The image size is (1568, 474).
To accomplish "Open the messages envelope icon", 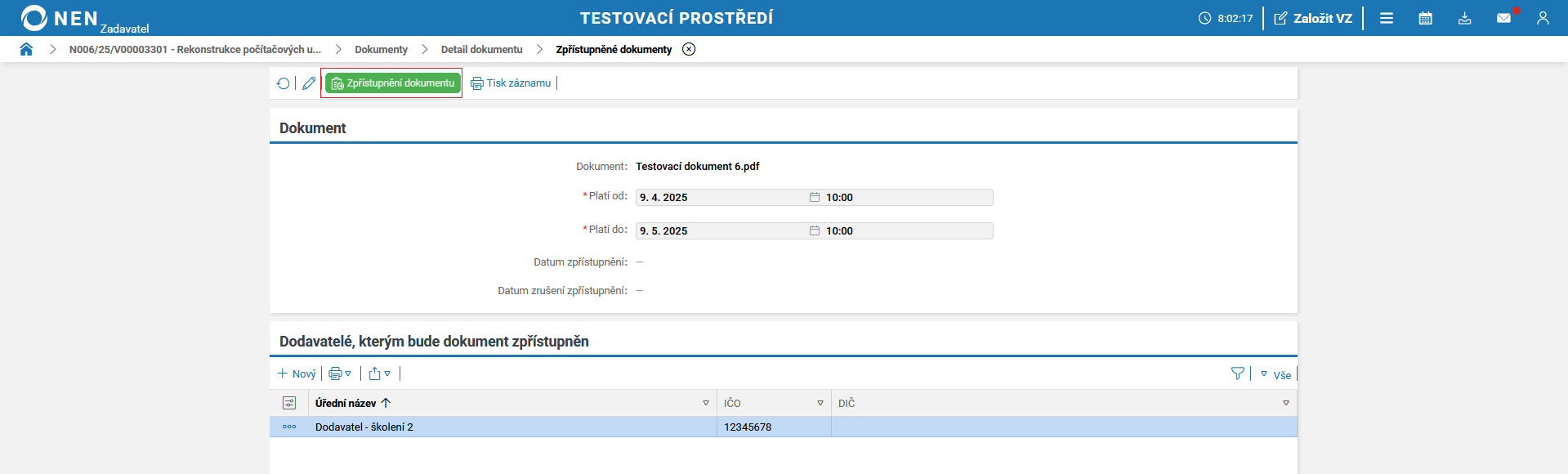I will 1503,18.
